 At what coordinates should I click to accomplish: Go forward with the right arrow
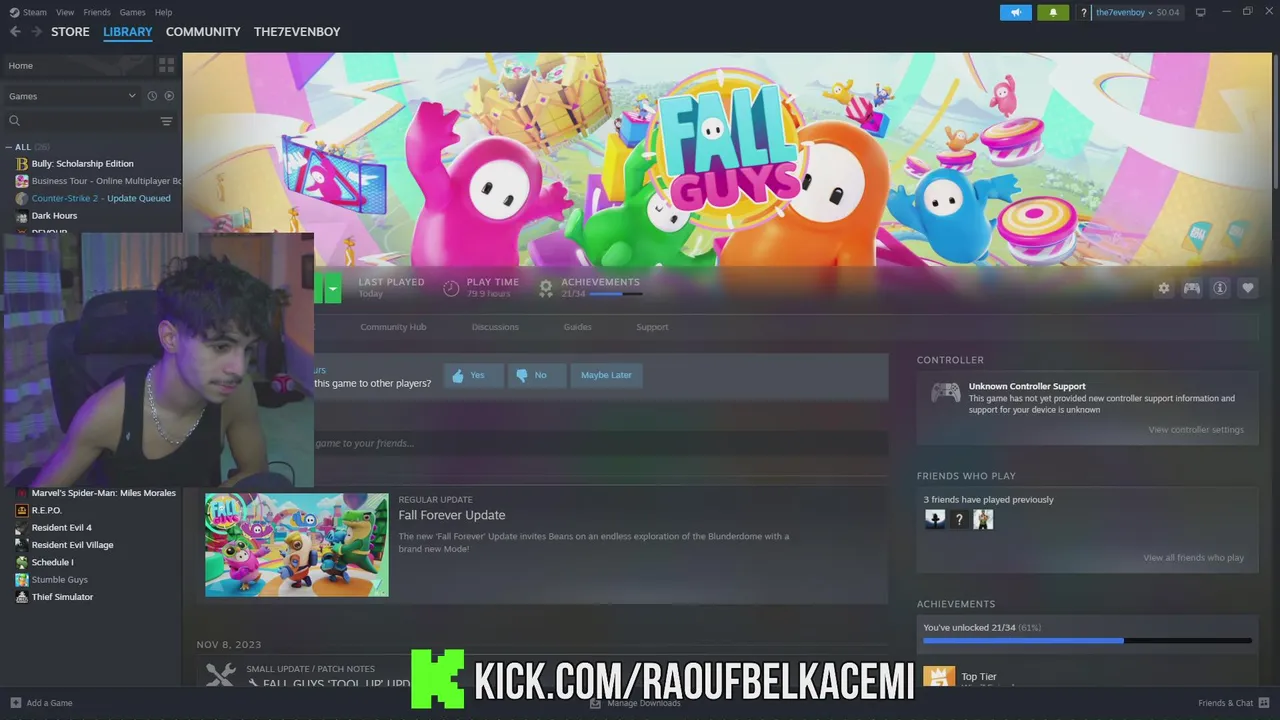(x=37, y=32)
